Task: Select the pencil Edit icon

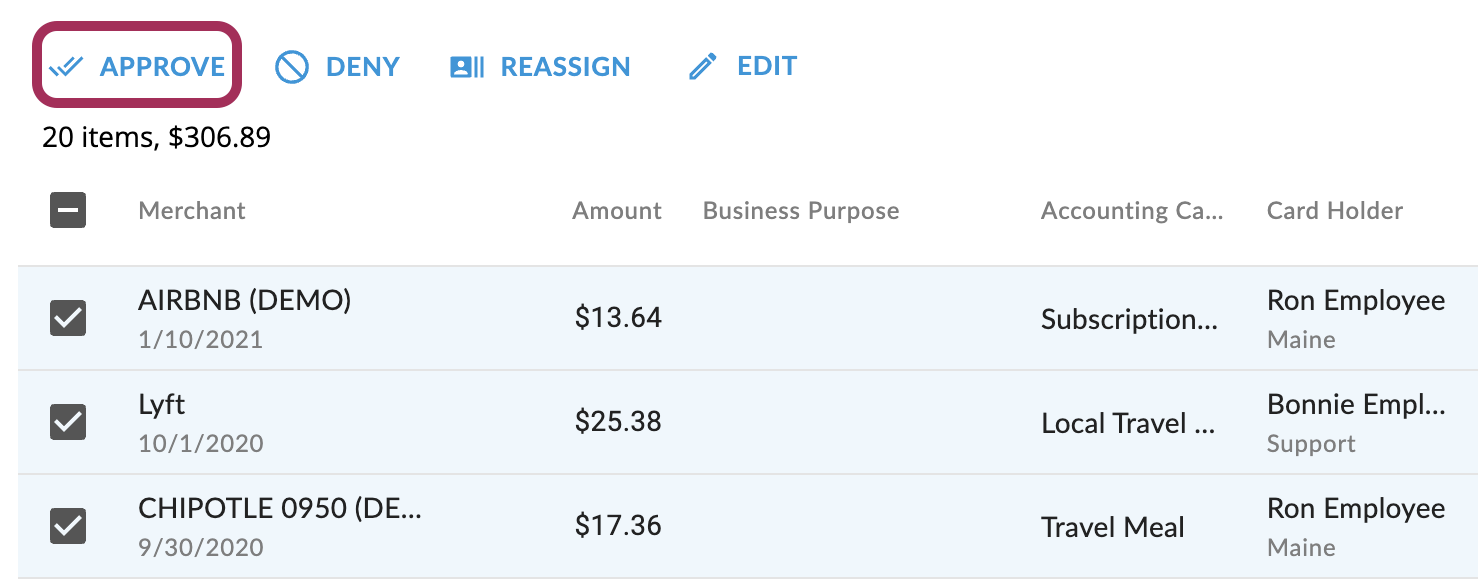Action: [x=702, y=66]
